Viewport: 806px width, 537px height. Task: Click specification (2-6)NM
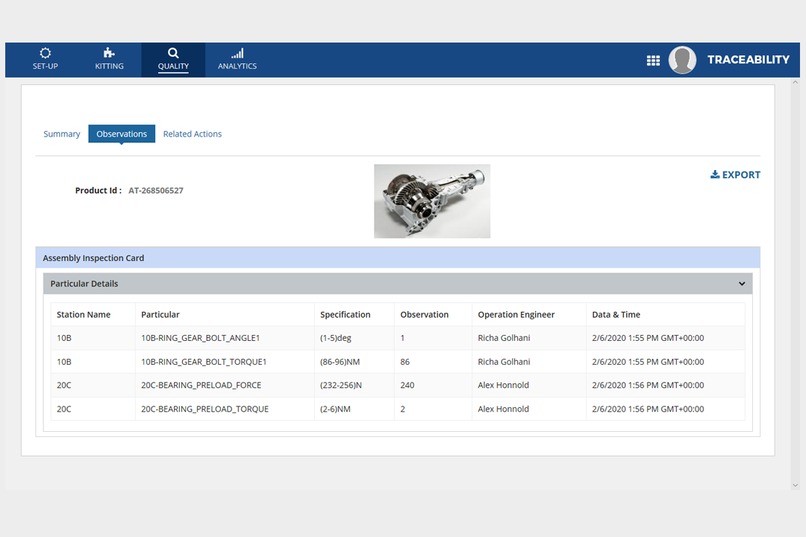tap(335, 409)
